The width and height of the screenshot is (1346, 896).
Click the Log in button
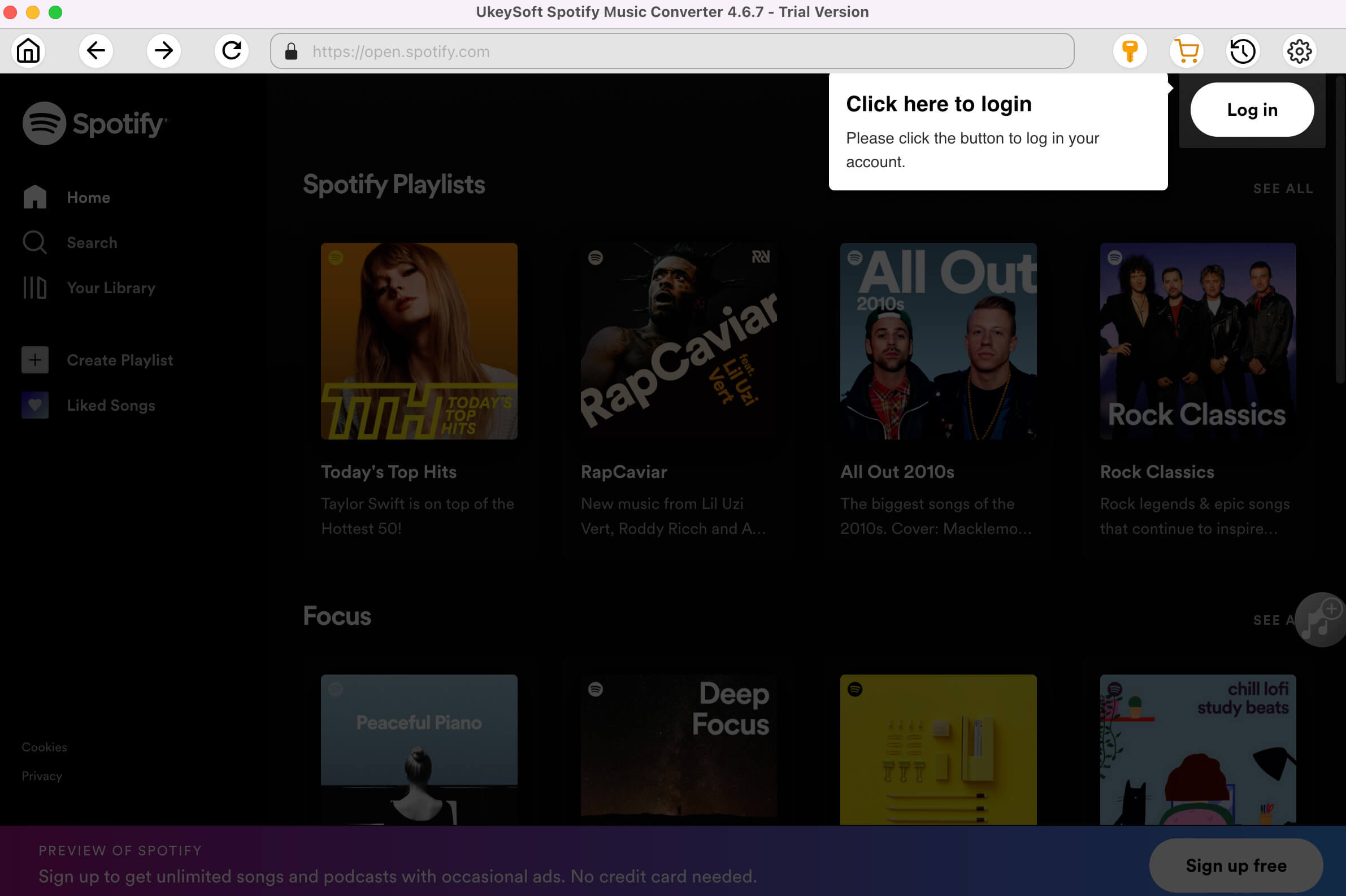(x=1252, y=110)
